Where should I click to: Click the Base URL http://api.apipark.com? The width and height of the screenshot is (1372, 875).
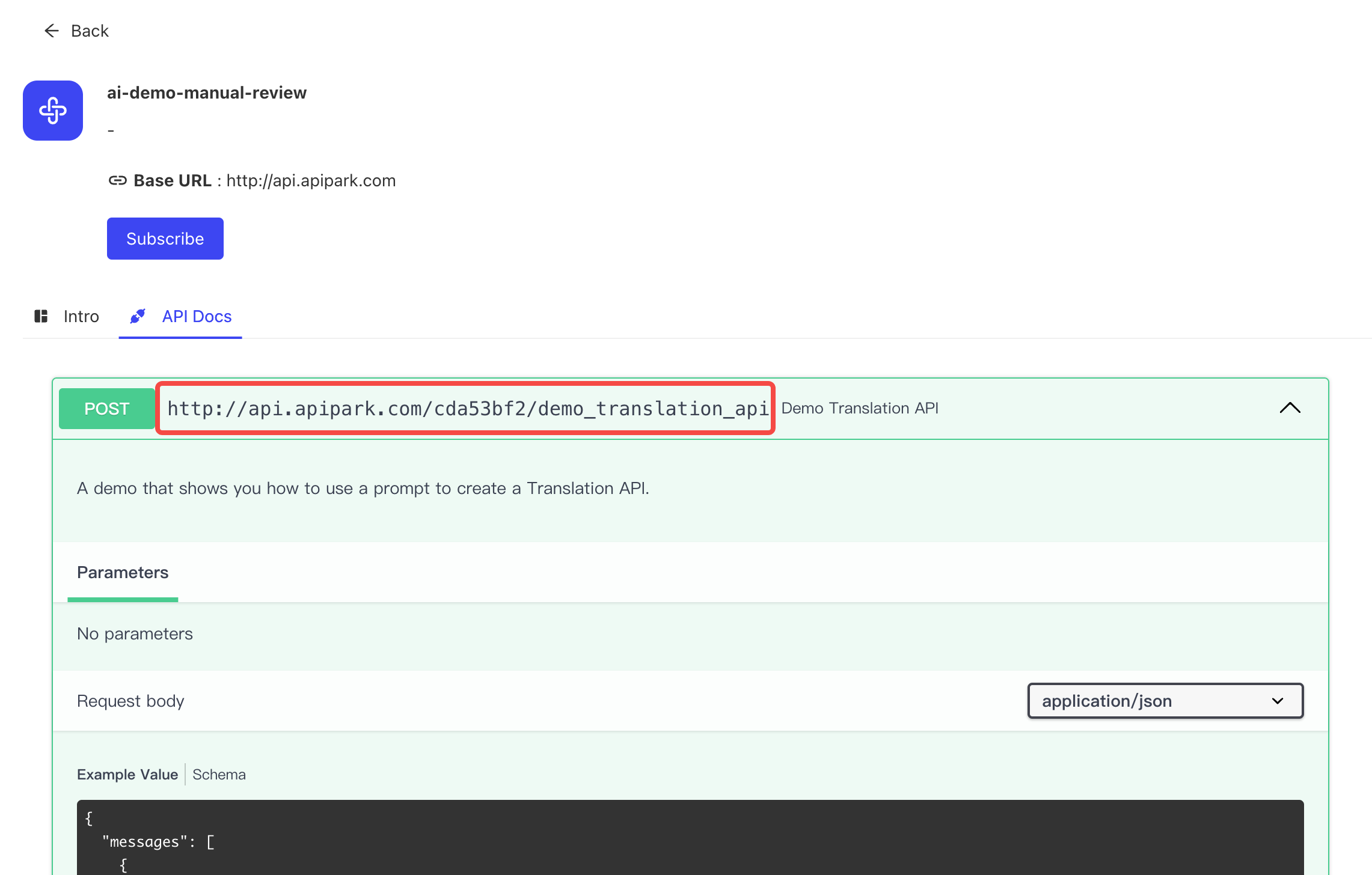pos(311,180)
